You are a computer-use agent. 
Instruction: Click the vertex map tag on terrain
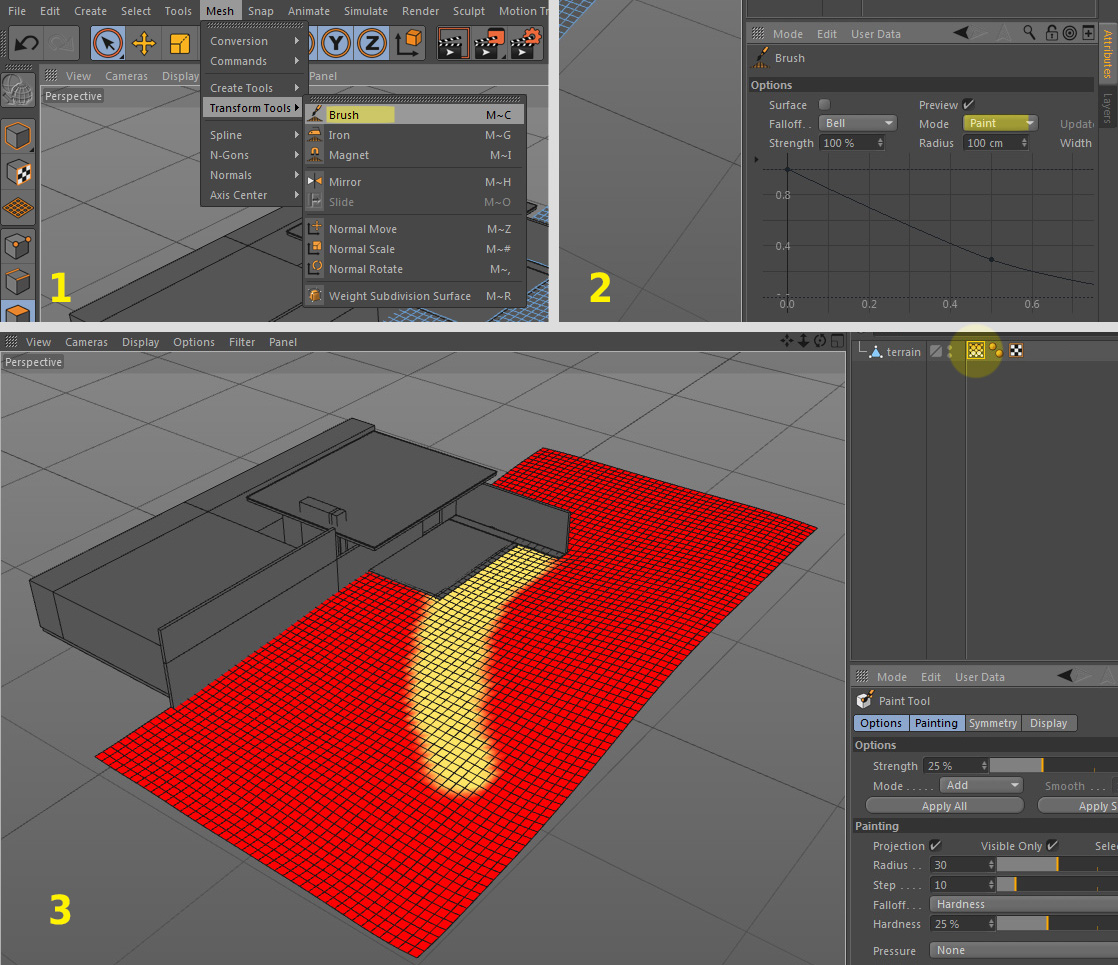[x=976, y=351]
